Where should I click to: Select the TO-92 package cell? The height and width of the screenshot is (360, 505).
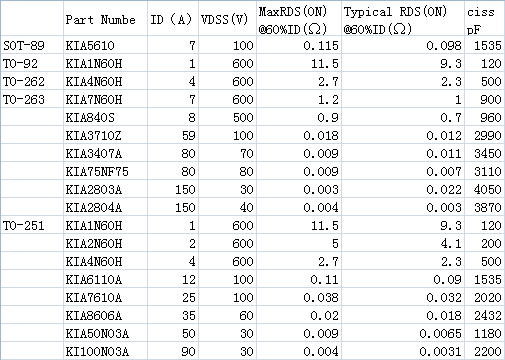point(32,63)
